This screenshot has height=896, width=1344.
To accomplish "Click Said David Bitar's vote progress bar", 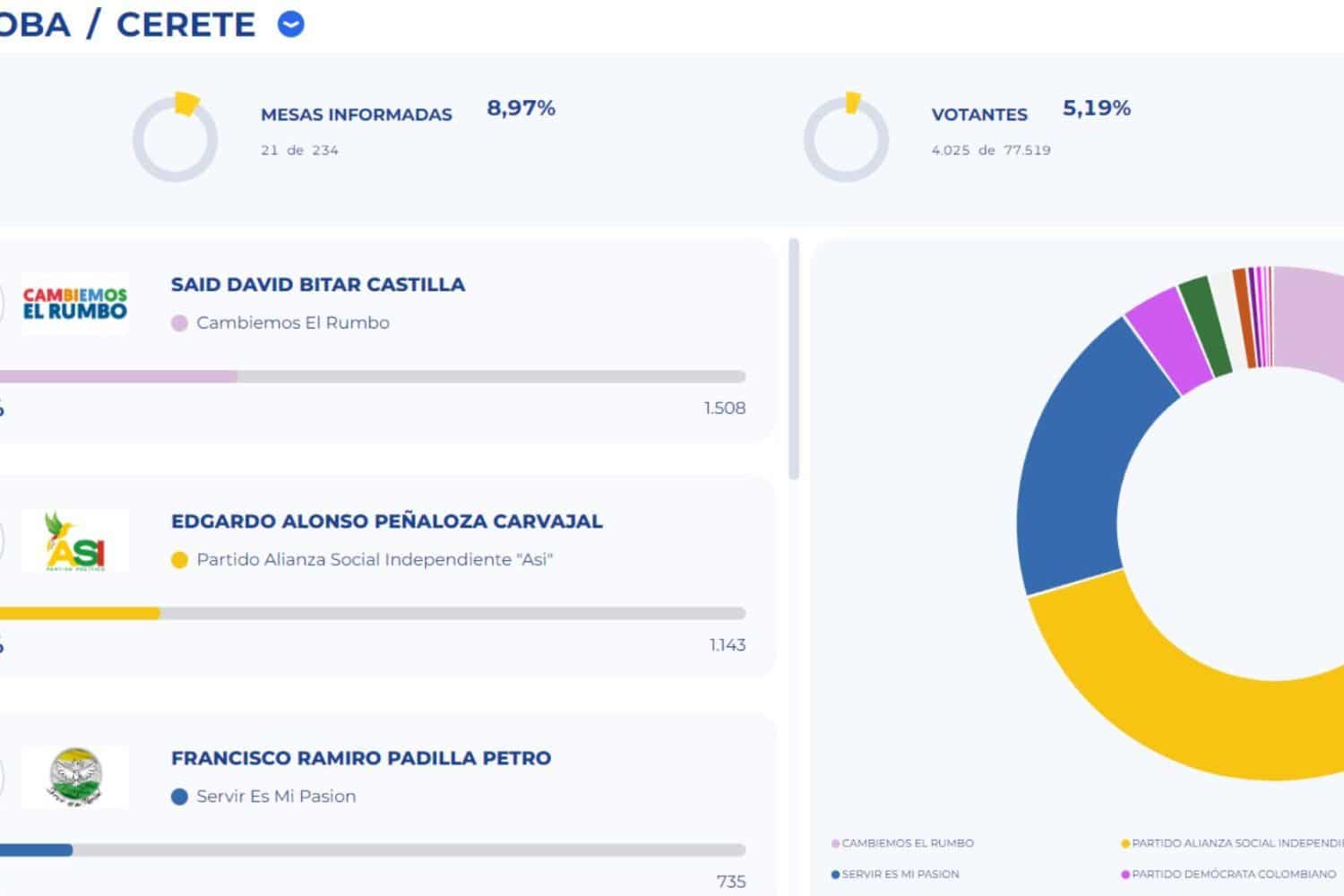I will 373,376.
